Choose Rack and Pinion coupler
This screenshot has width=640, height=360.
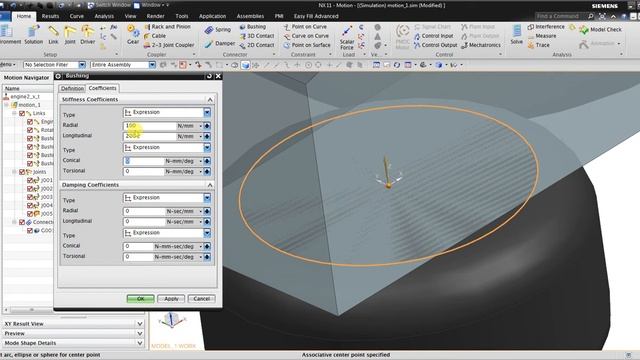167,27
